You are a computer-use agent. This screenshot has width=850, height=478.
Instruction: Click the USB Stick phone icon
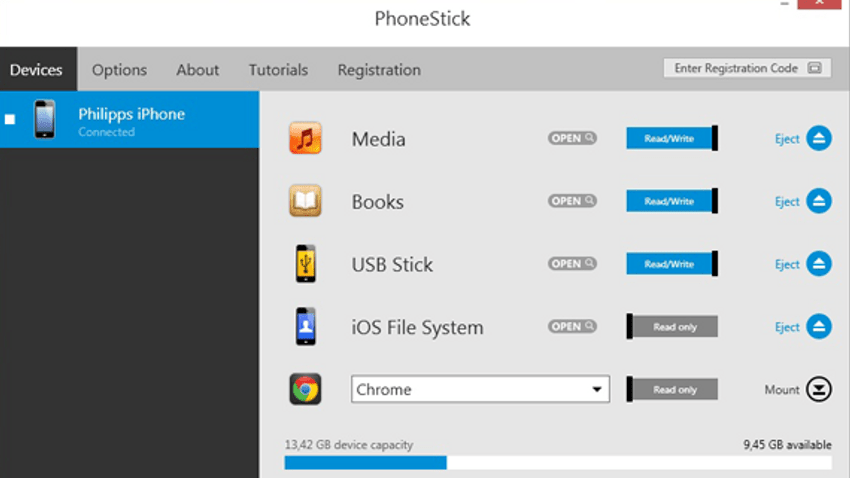tap(306, 264)
